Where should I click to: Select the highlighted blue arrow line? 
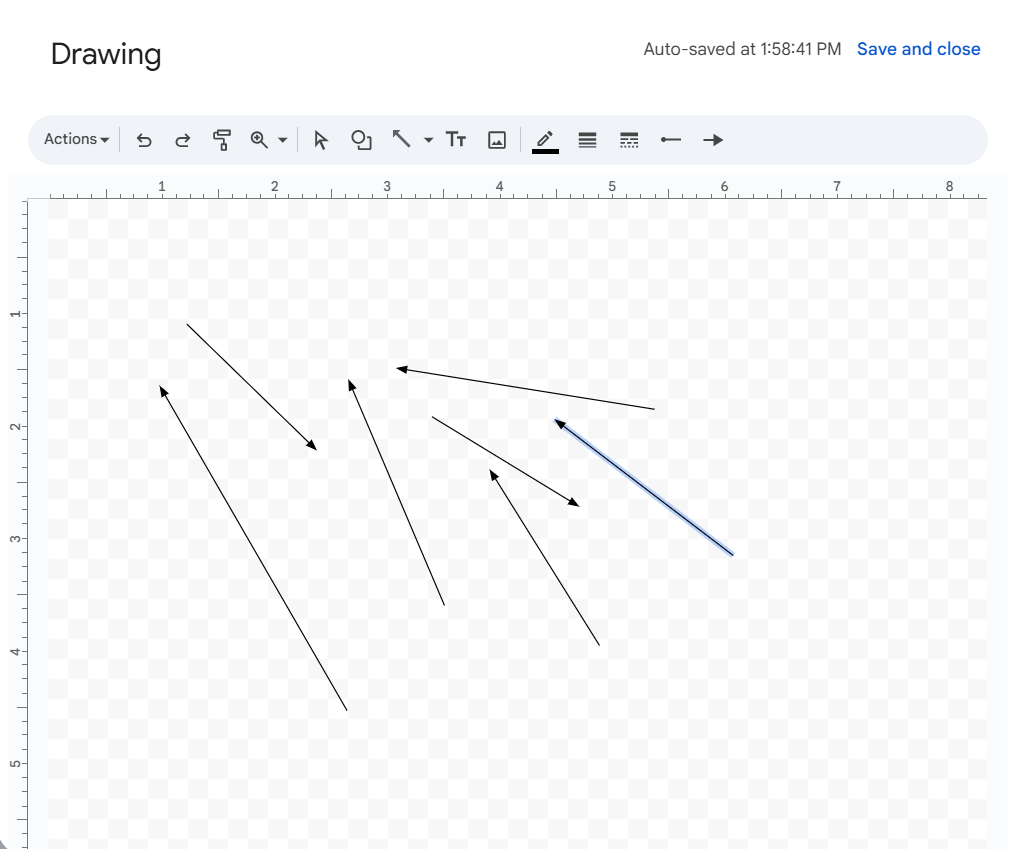coord(645,488)
